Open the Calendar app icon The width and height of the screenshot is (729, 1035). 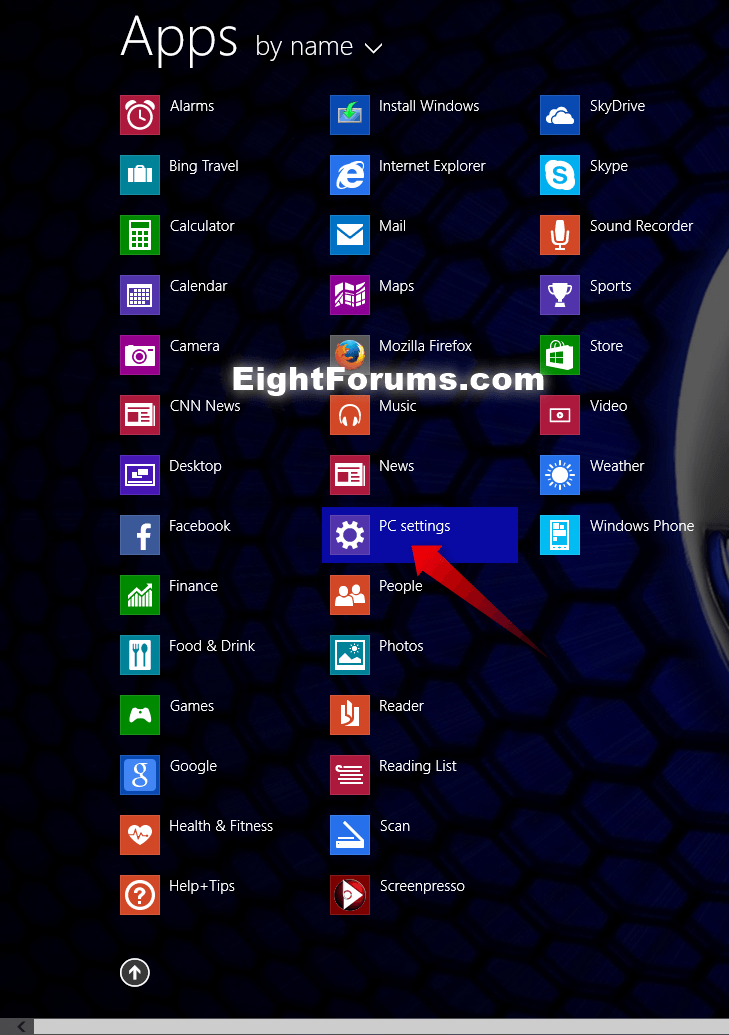(139, 295)
